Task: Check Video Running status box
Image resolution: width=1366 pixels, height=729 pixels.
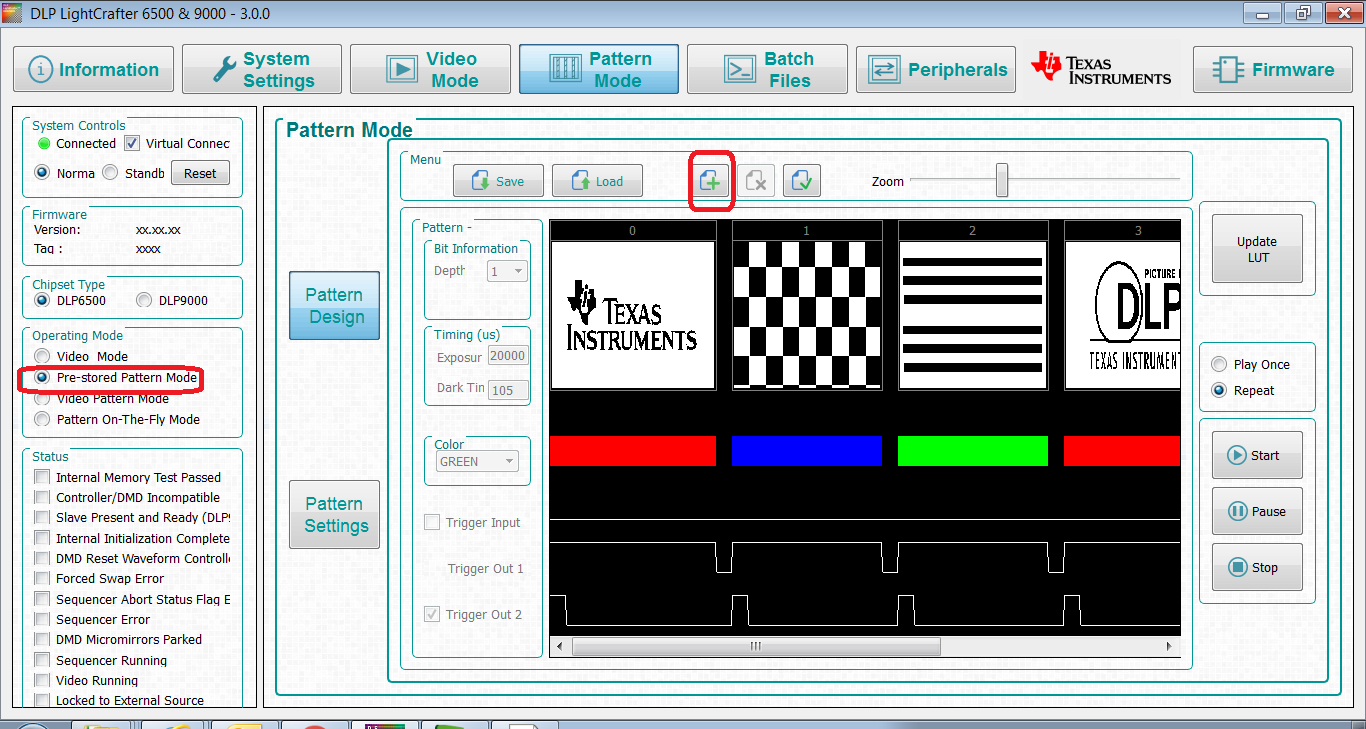Action: 42,680
